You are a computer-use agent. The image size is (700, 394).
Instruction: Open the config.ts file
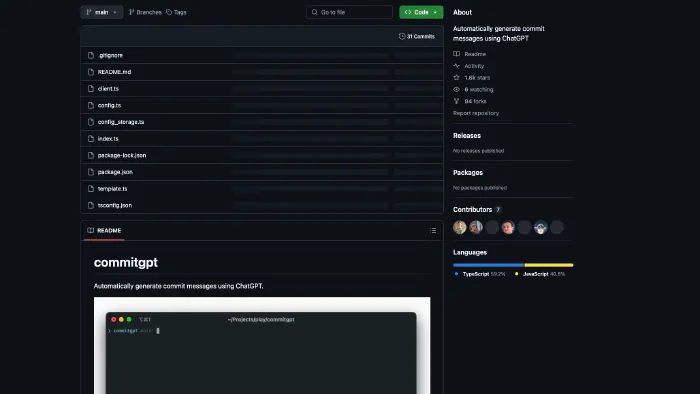109,105
